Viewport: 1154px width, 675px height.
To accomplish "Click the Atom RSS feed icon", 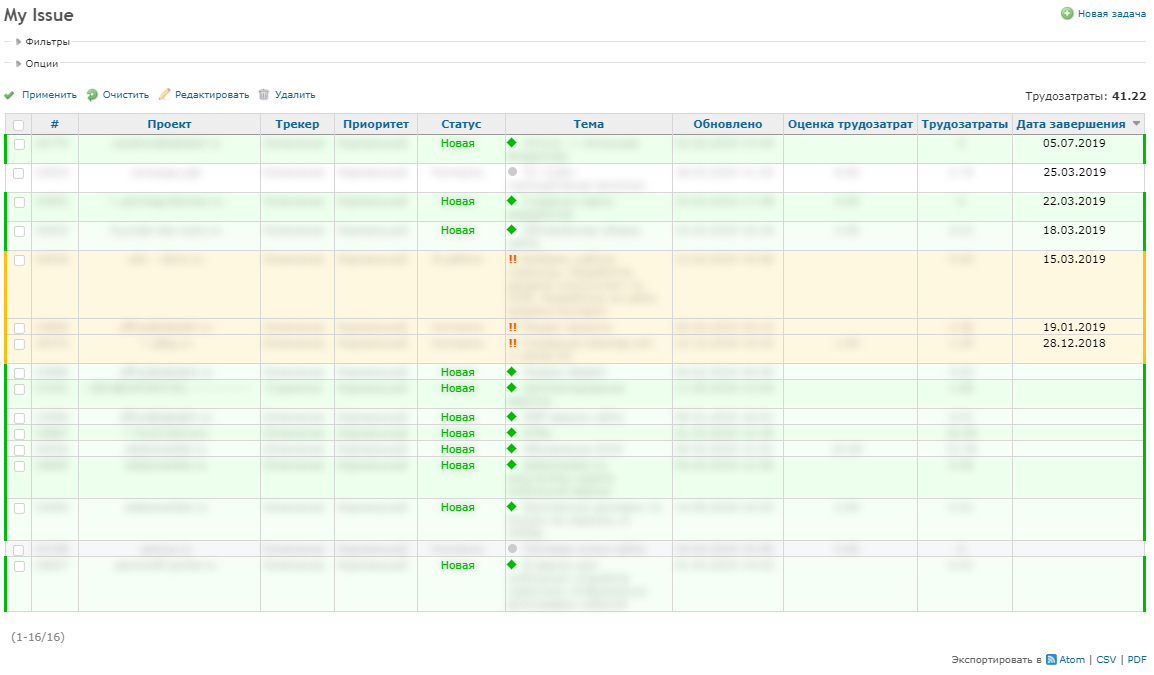I will 1051,660.
